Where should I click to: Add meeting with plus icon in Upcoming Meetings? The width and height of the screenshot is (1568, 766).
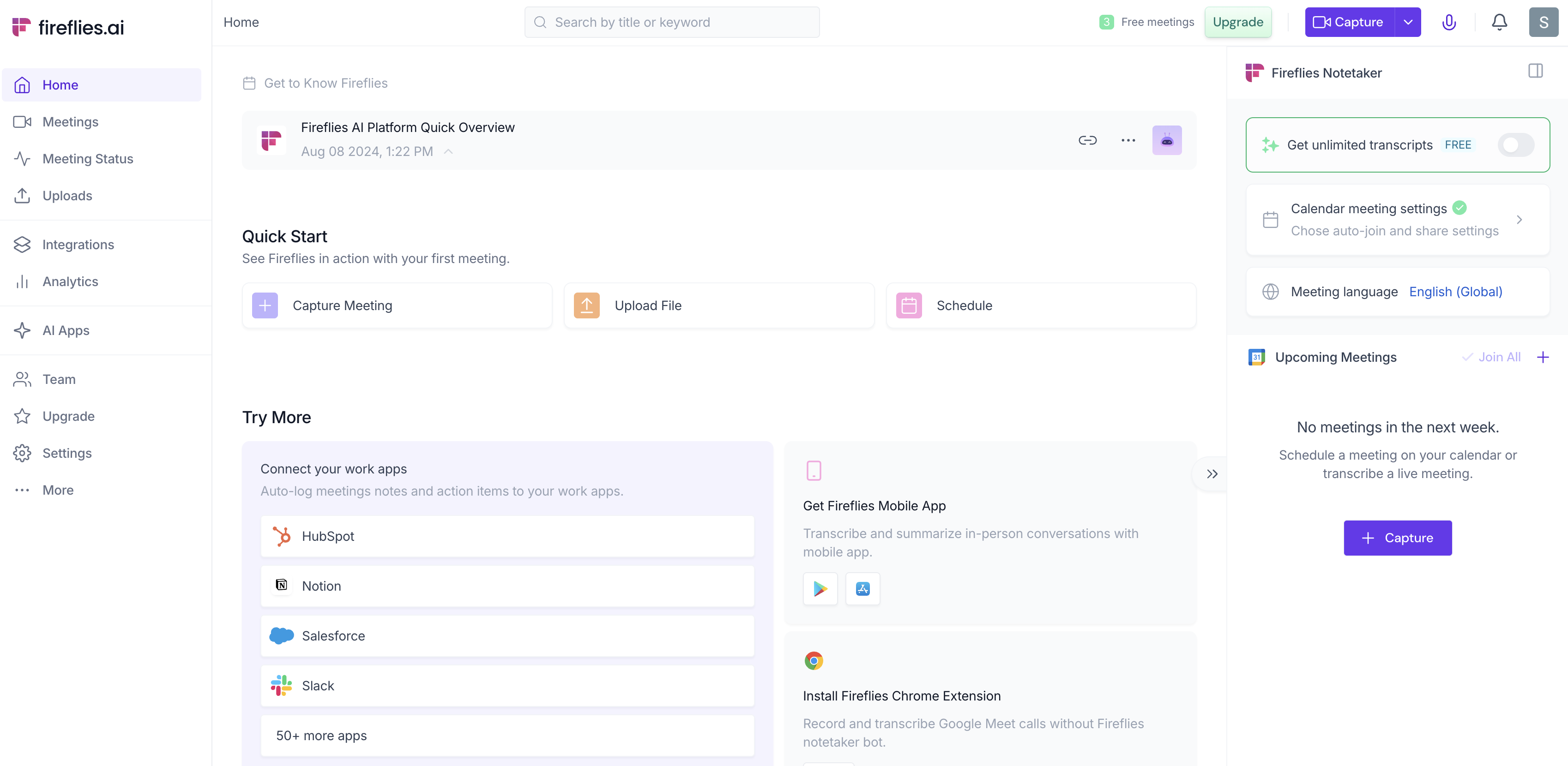click(1543, 358)
